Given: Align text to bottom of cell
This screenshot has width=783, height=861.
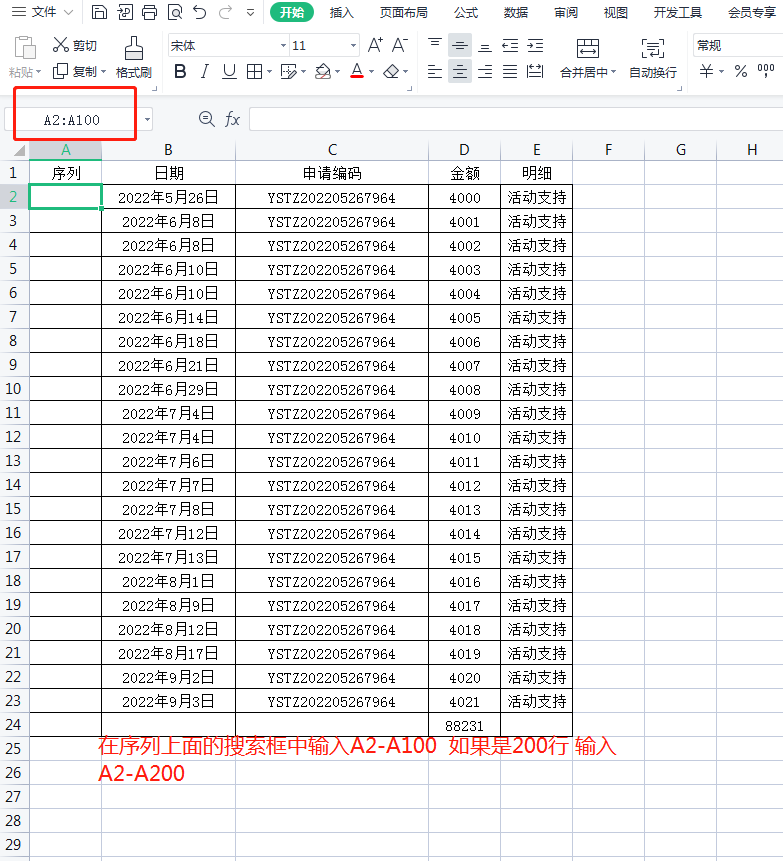Looking at the screenshot, I should (485, 46).
